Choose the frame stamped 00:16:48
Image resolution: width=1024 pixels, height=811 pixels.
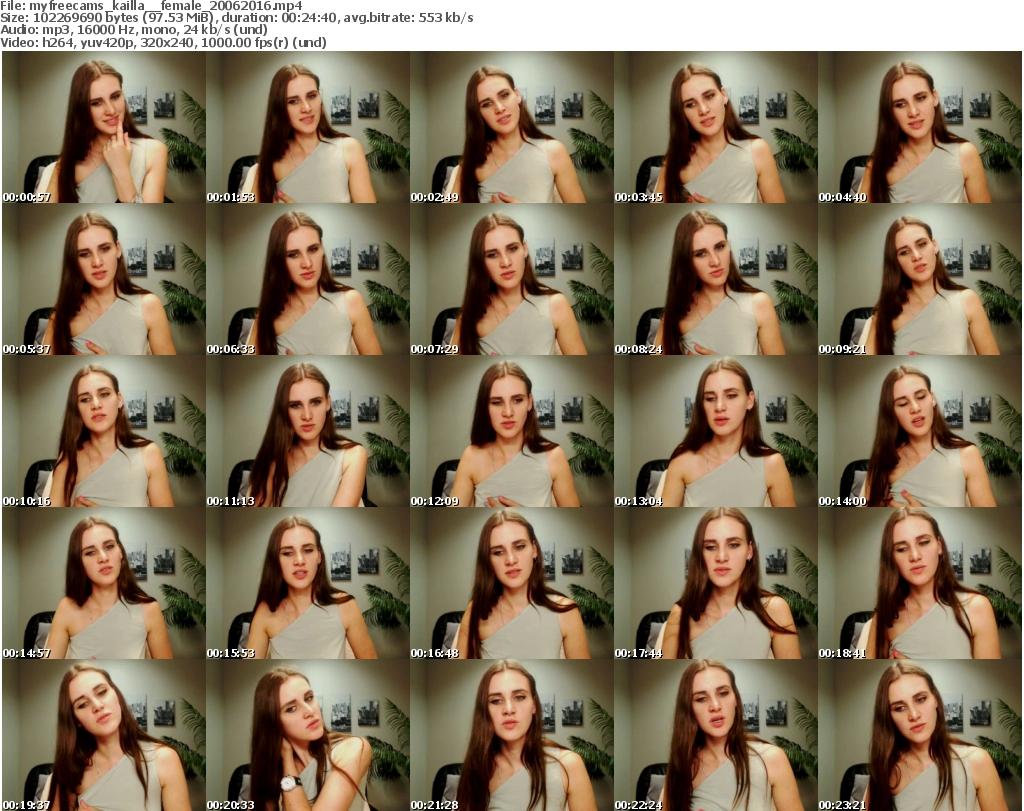pyautogui.click(x=511, y=583)
